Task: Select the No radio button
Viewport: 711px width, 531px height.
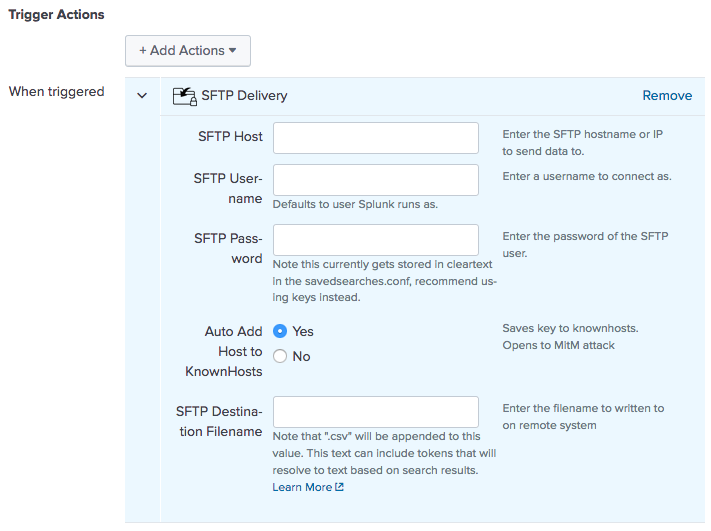Action: pos(280,356)
